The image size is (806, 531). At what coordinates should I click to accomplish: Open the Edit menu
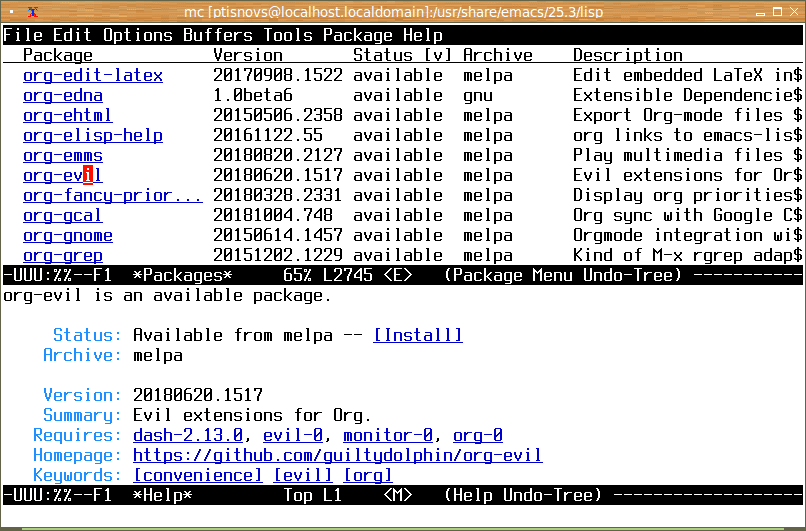pyautogui.click(x=72, y=35)
